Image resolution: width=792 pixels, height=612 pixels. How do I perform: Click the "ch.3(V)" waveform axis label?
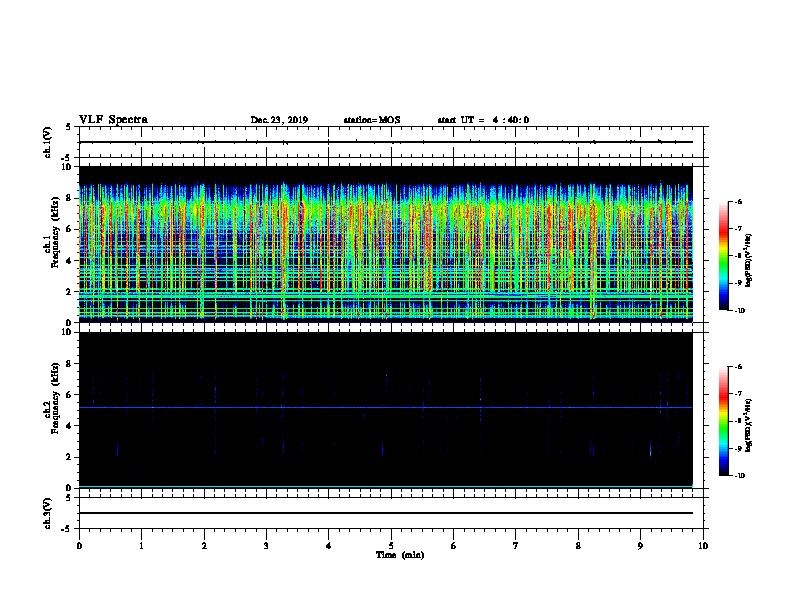pos(47,513)
